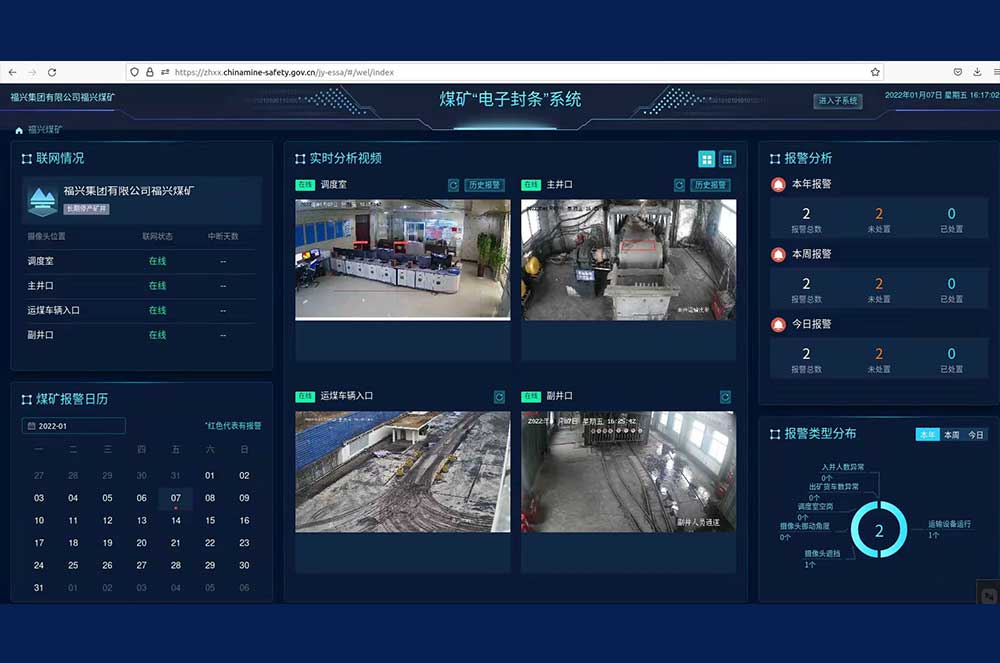
Task: Click the 进入子系统 button
Action: click(x=837, y=100)
